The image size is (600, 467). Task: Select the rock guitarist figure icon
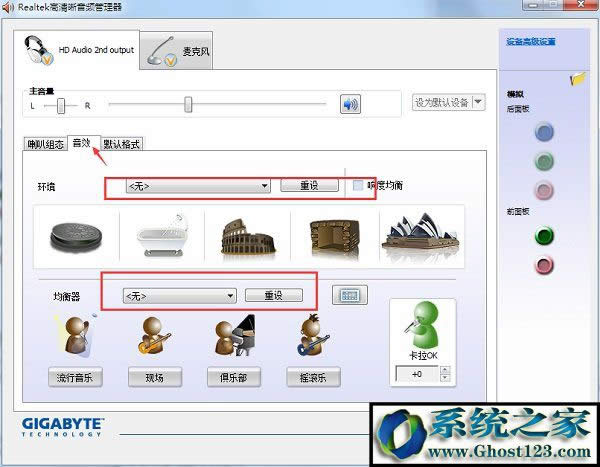tap(313, 336)
